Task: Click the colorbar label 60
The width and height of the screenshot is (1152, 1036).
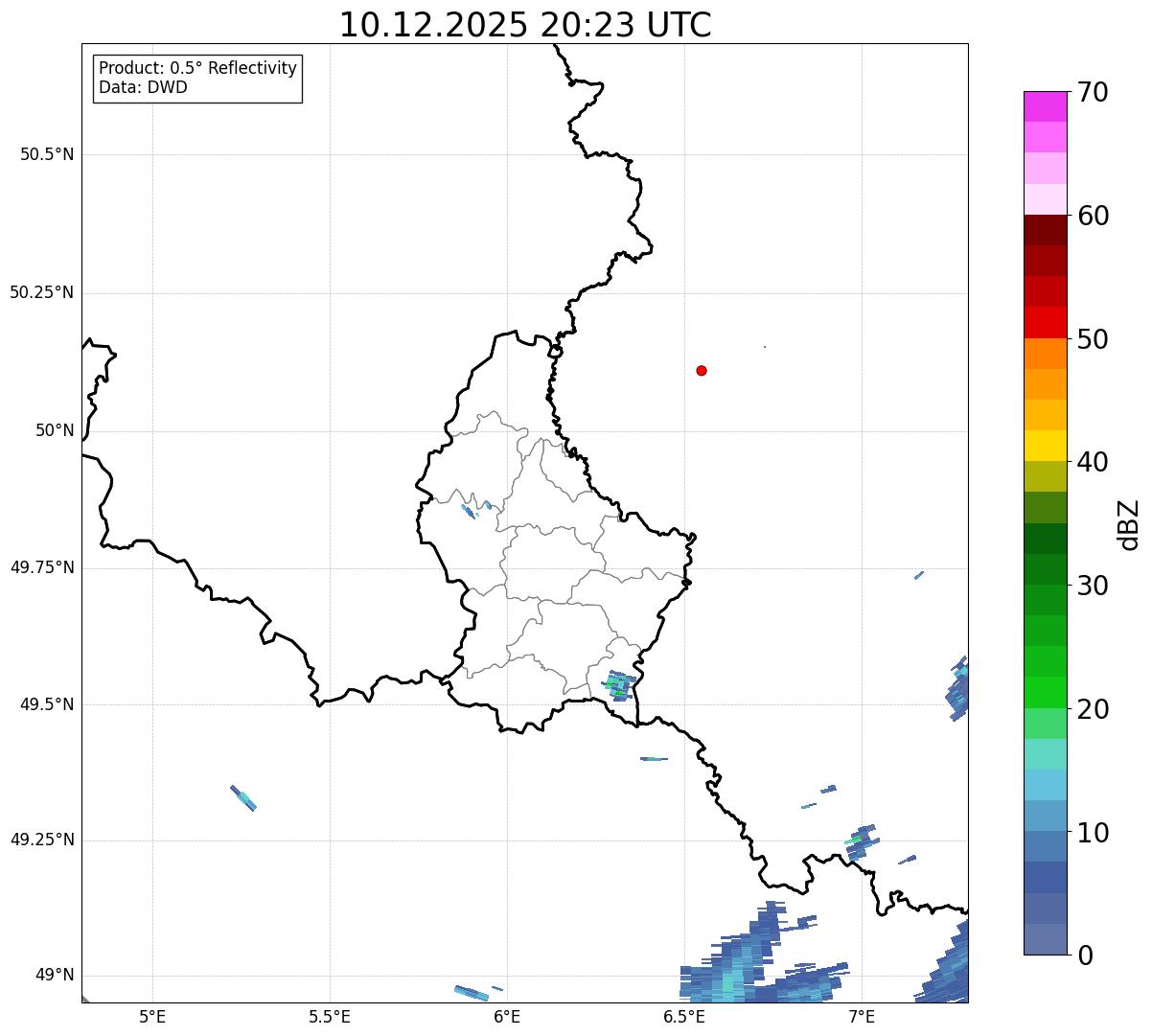Action: [1093, 216]
